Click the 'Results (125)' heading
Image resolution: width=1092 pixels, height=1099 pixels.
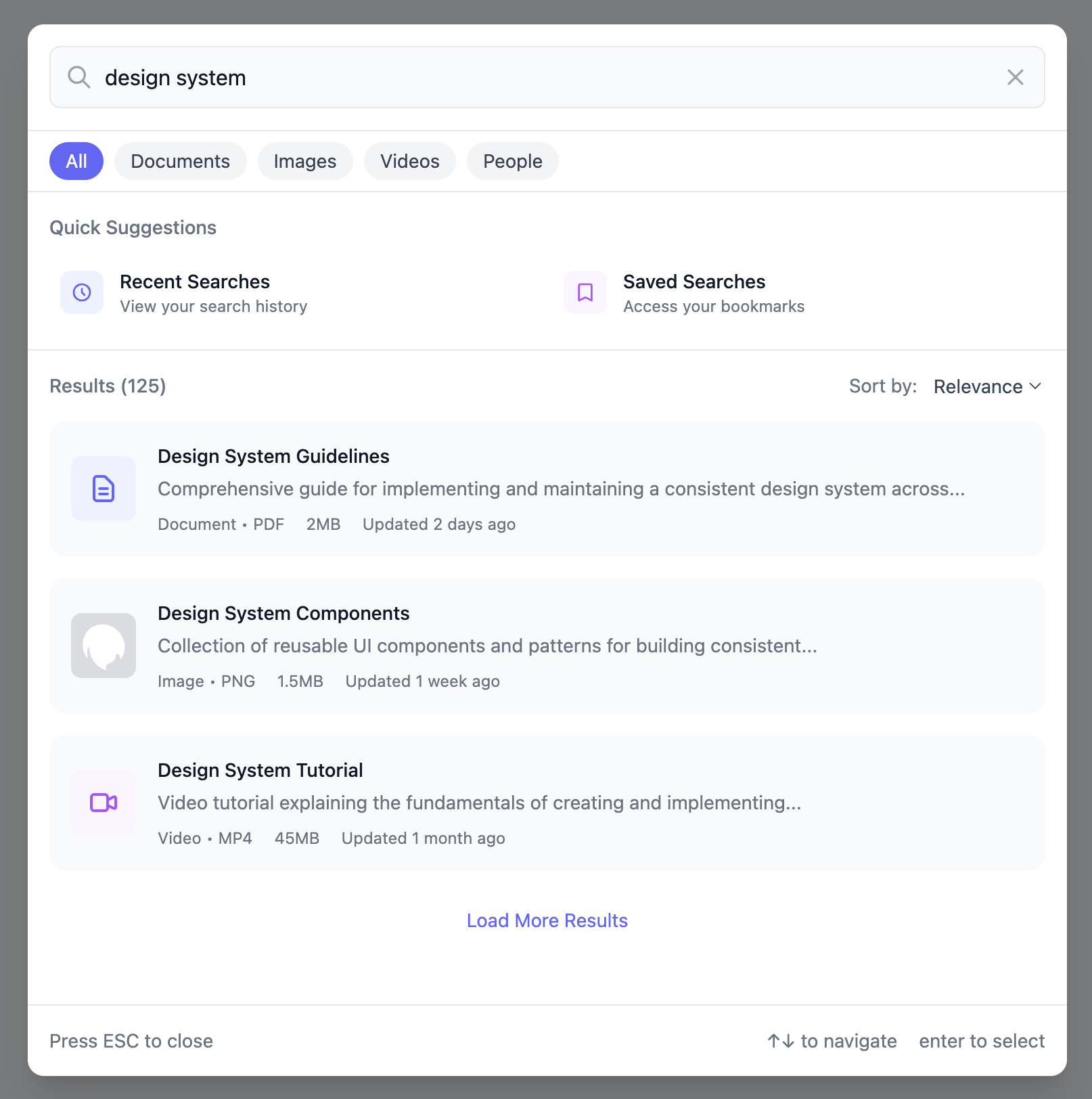(108, 386)
